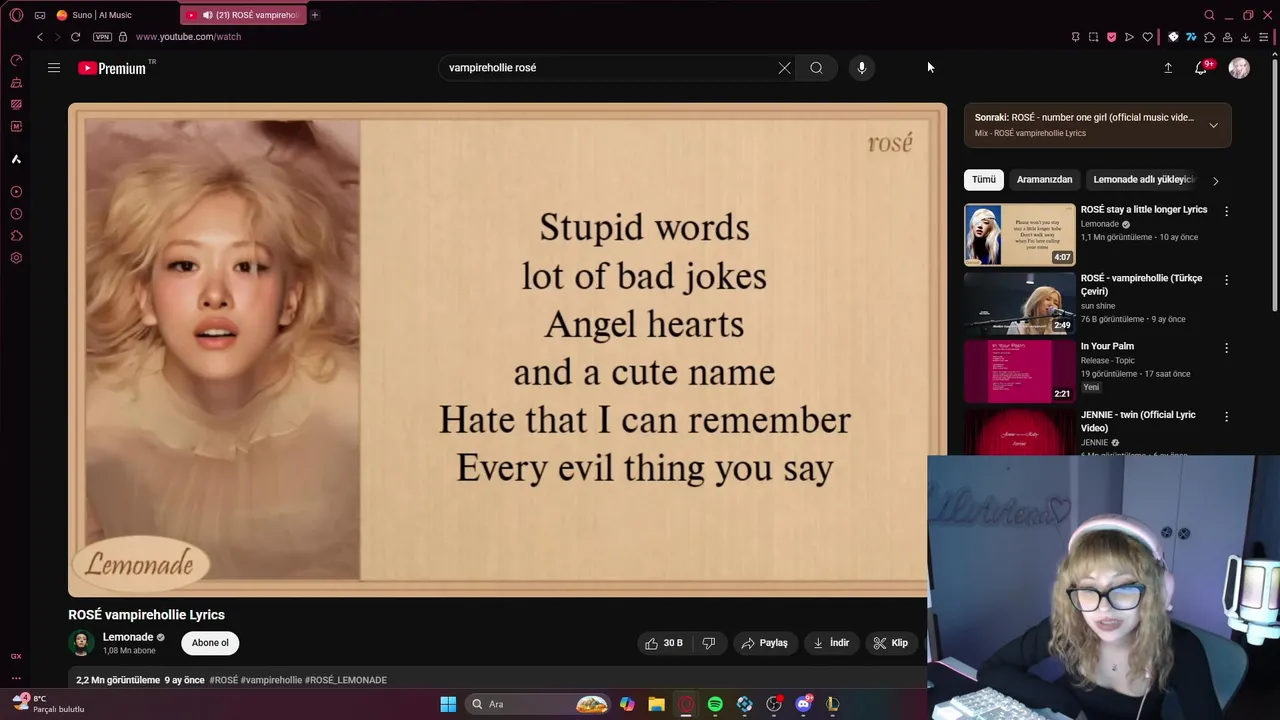Download the video using İndir

(831, 643)
